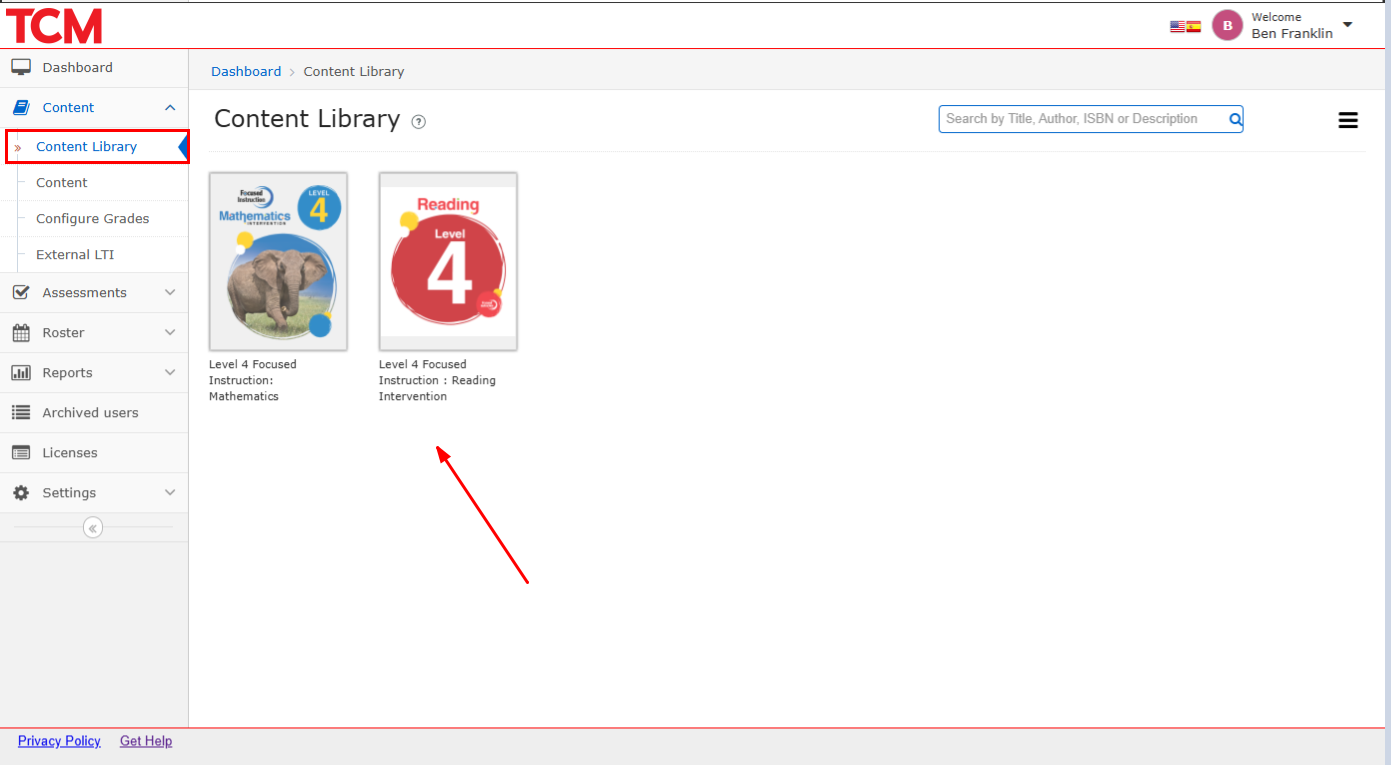Open the Dashboard menu item
The image size is (1391, 765).
coord(77,68)
